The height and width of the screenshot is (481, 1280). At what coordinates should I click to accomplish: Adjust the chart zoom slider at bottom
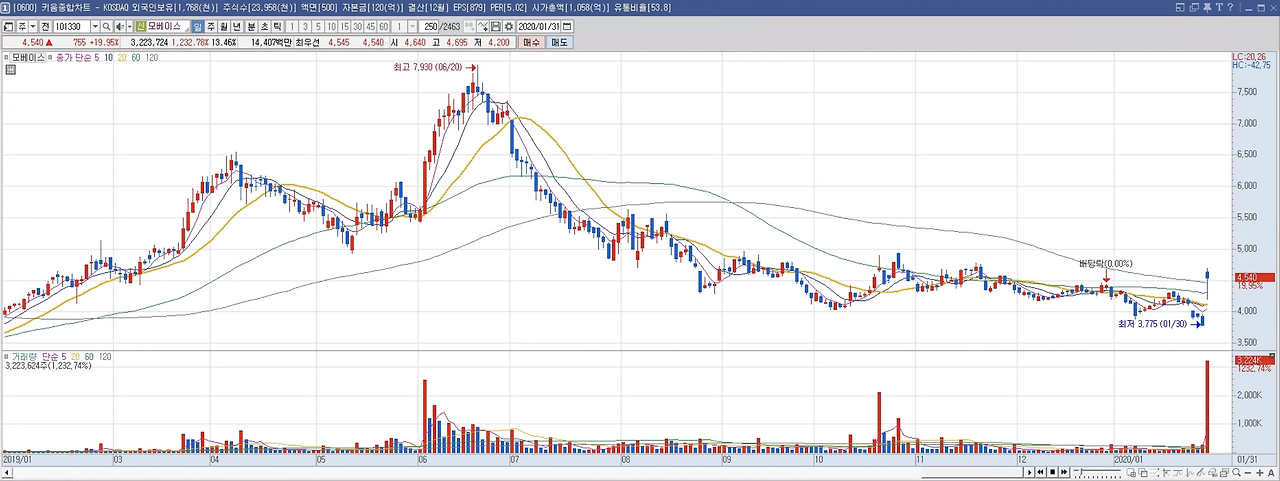pyautogui.click(x=1097, y=472)
